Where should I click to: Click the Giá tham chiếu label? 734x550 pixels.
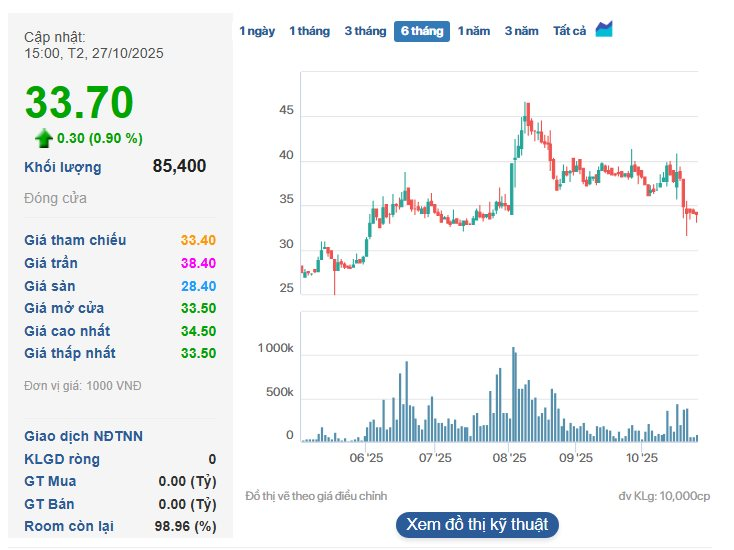pos(75,240)
